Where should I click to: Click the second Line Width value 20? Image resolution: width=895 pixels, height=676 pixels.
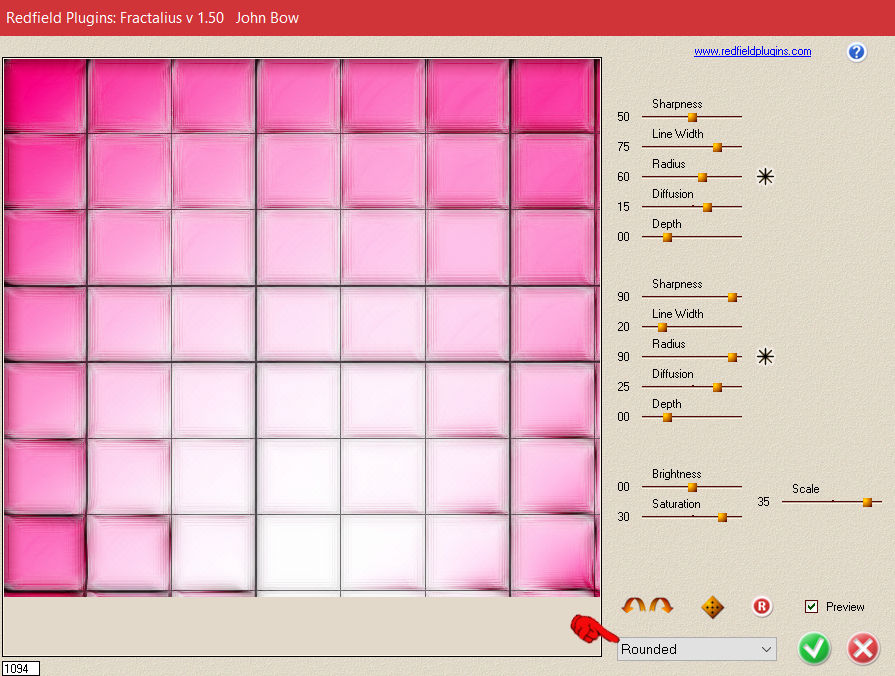[623, 327]
